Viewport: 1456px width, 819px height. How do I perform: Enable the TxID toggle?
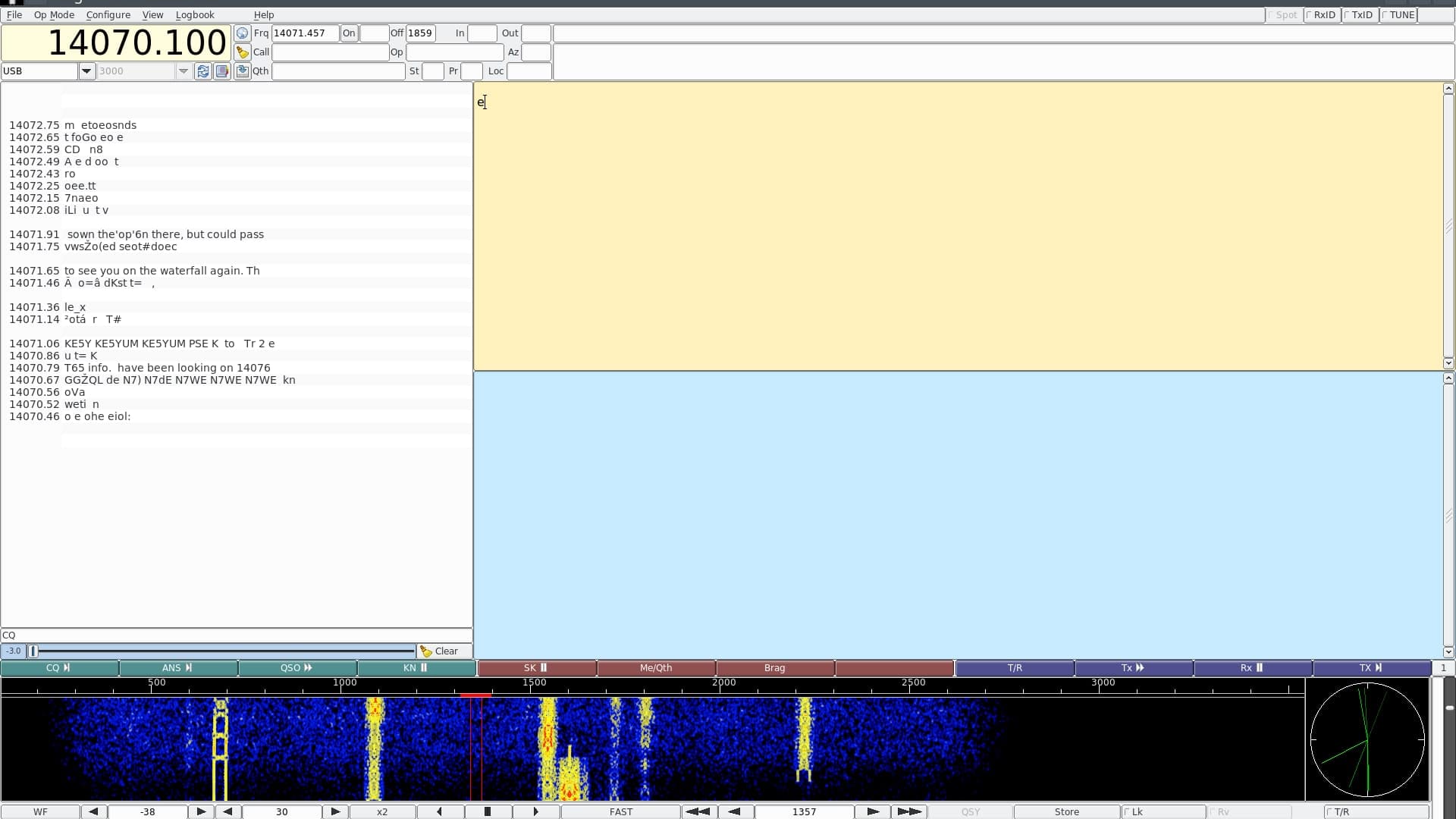1360,15
